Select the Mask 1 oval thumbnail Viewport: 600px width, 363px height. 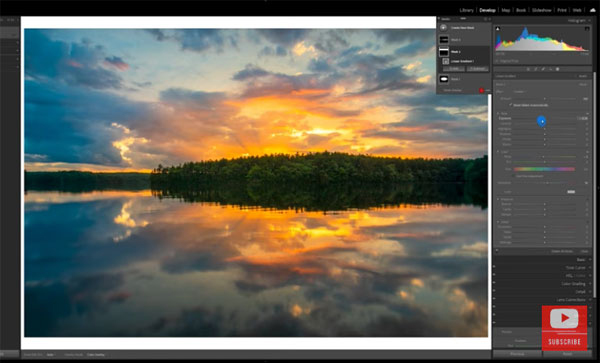pyautogui.click(x=444, y=79)
